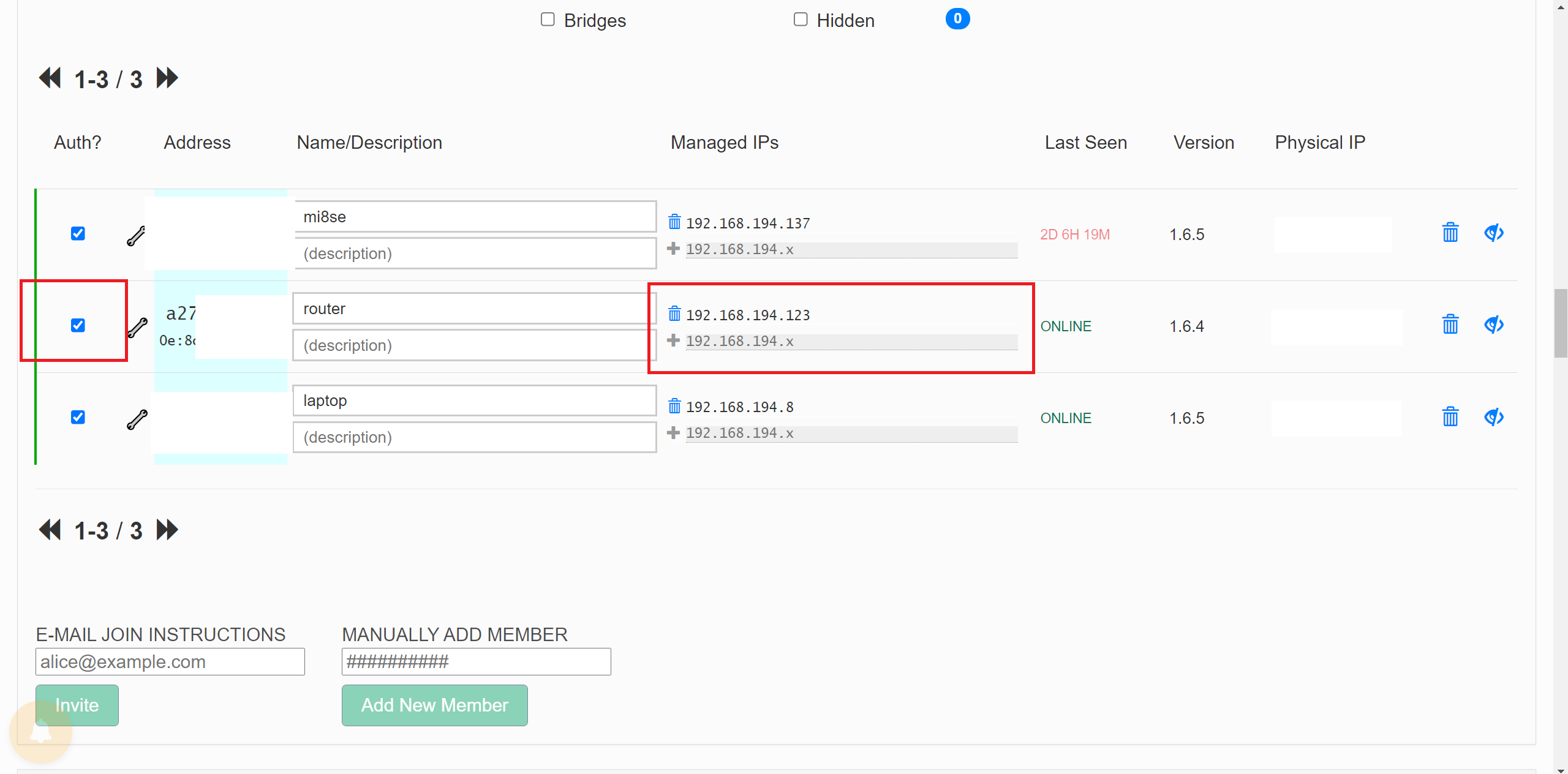Viewport: 1568px width, 774px height.
Task: Click the Add New Member button
Action: click(434, 705)
